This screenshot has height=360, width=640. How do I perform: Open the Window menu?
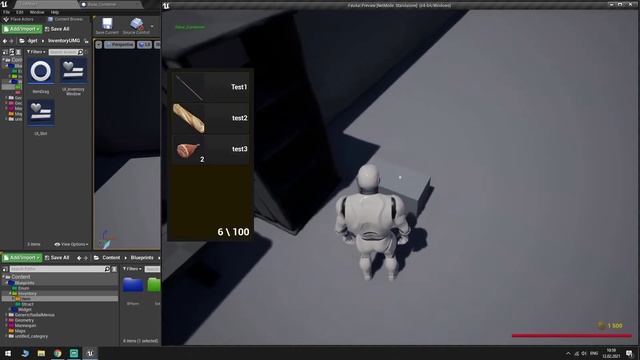37,12
